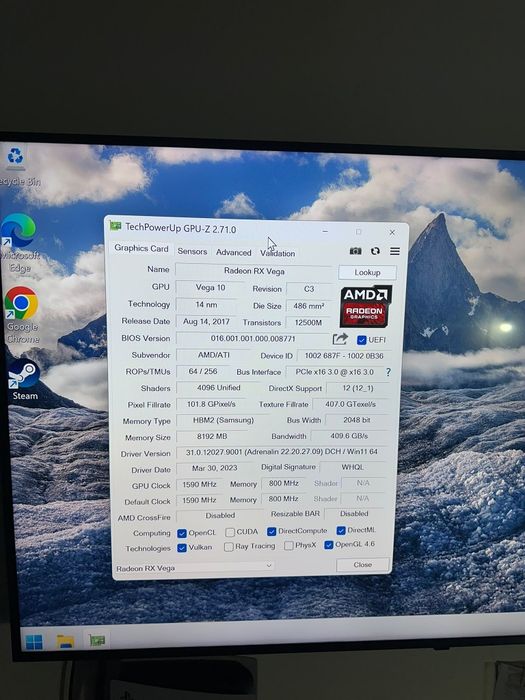Click the Device ID value 1002 687F
This screenshot has width=525, height=700.
click(344, 356)
